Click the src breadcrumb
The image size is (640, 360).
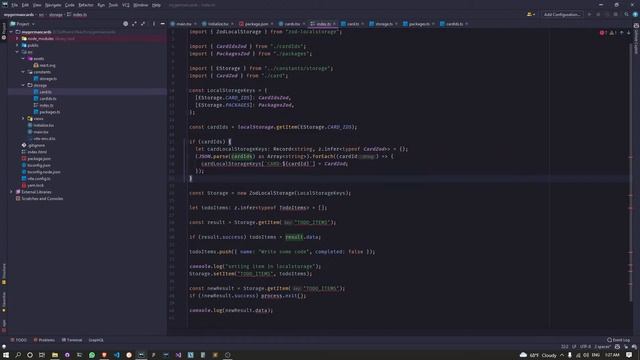coord(41,15)
